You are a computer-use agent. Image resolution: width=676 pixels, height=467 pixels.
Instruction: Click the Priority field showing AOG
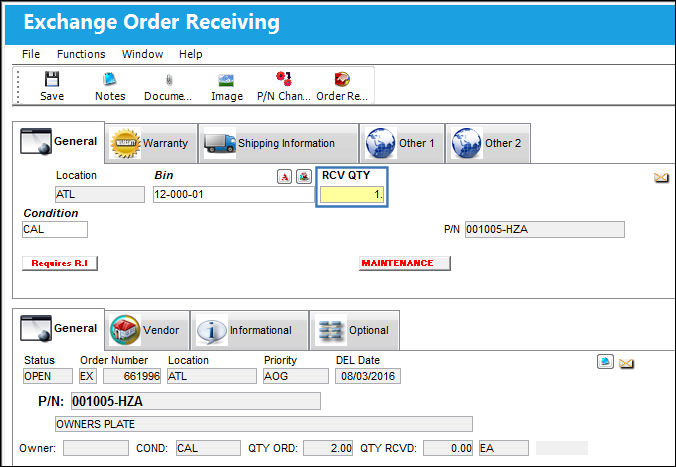coord(296,376)
